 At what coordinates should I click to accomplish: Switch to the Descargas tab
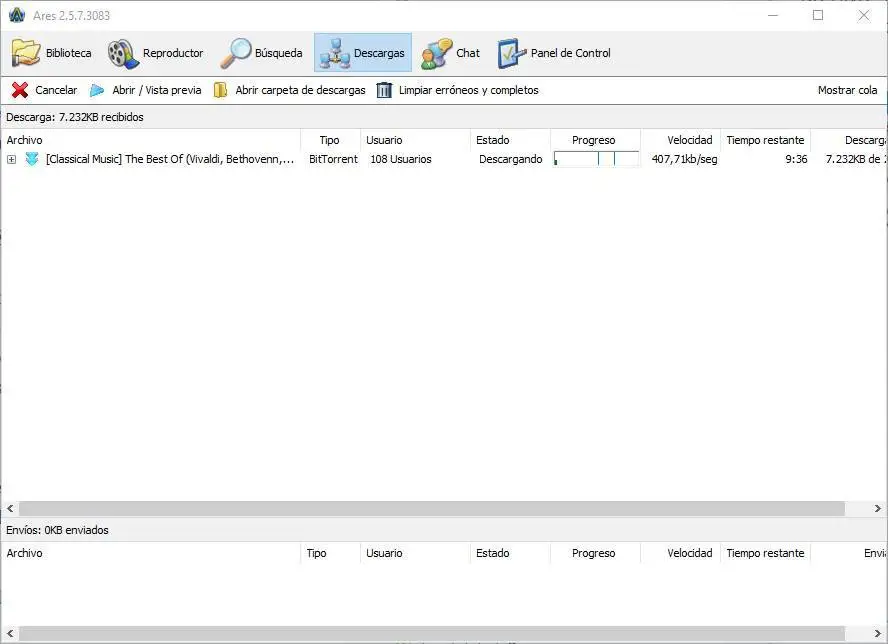pyautogui.click(x=363, y=53)
